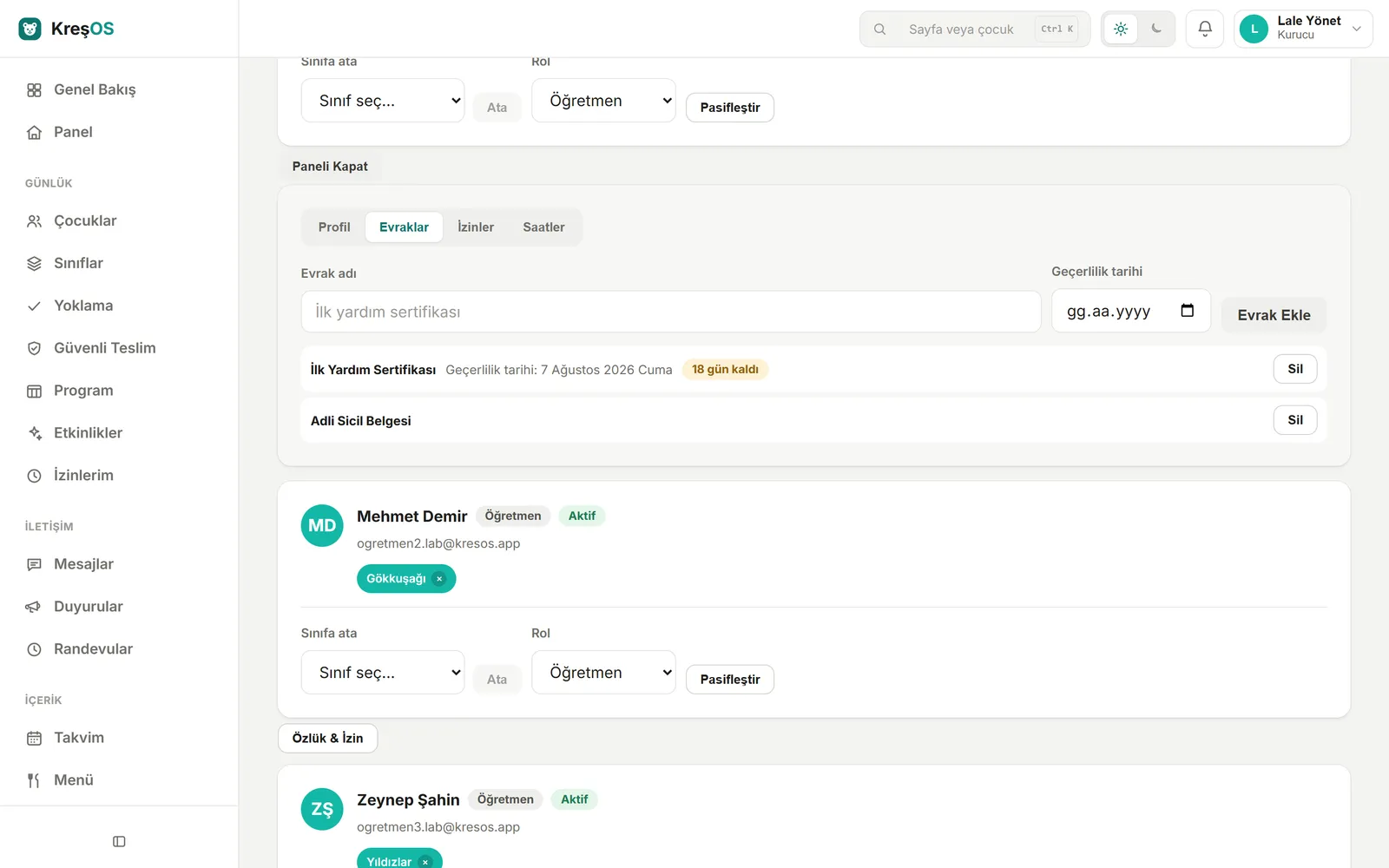1389x868 pixels.
Task: Open Rol dropdown above Paneli Kapat
Action: (603, 101)
